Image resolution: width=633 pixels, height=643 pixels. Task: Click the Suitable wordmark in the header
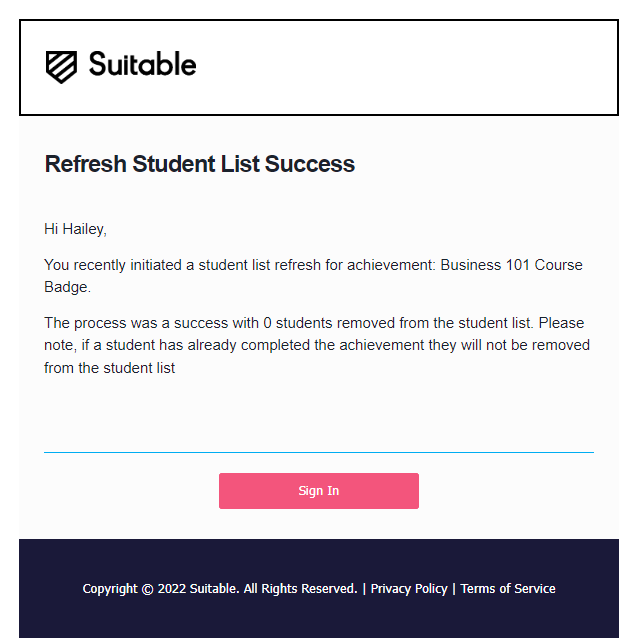pyautogui.click(x=142, y=64)
